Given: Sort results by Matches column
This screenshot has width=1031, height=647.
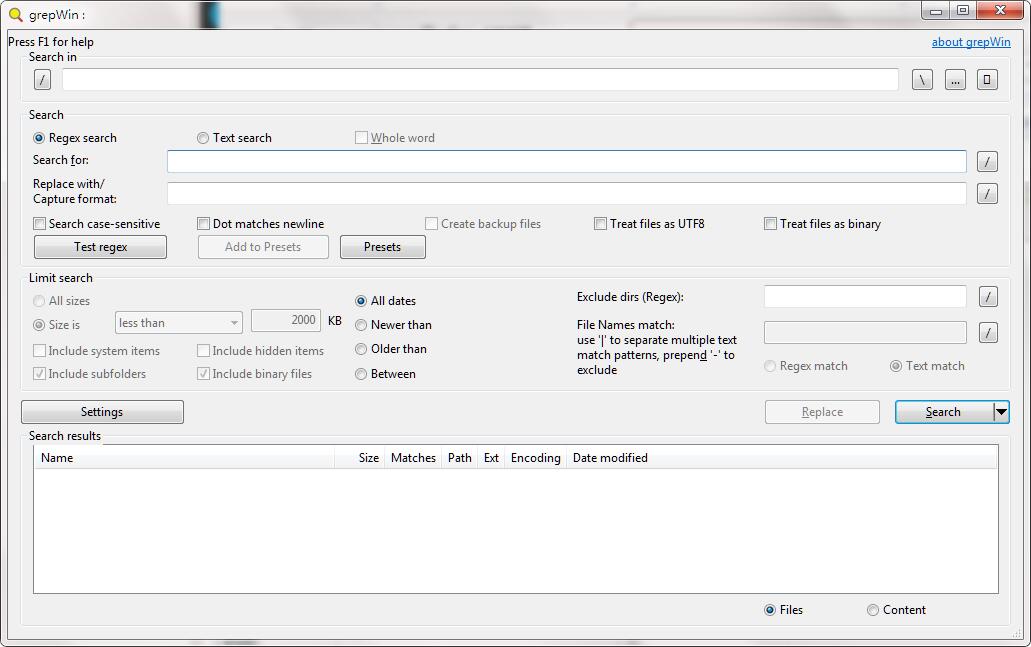Looking at the screenshot, I should click(x=414, y=458).
